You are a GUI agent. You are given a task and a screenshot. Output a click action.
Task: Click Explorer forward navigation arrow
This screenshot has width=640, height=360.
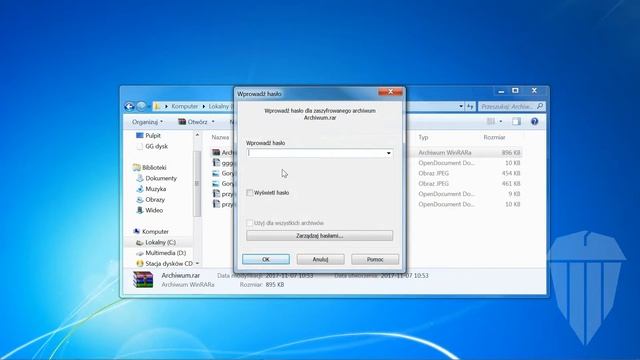click(x=141, y=106)
